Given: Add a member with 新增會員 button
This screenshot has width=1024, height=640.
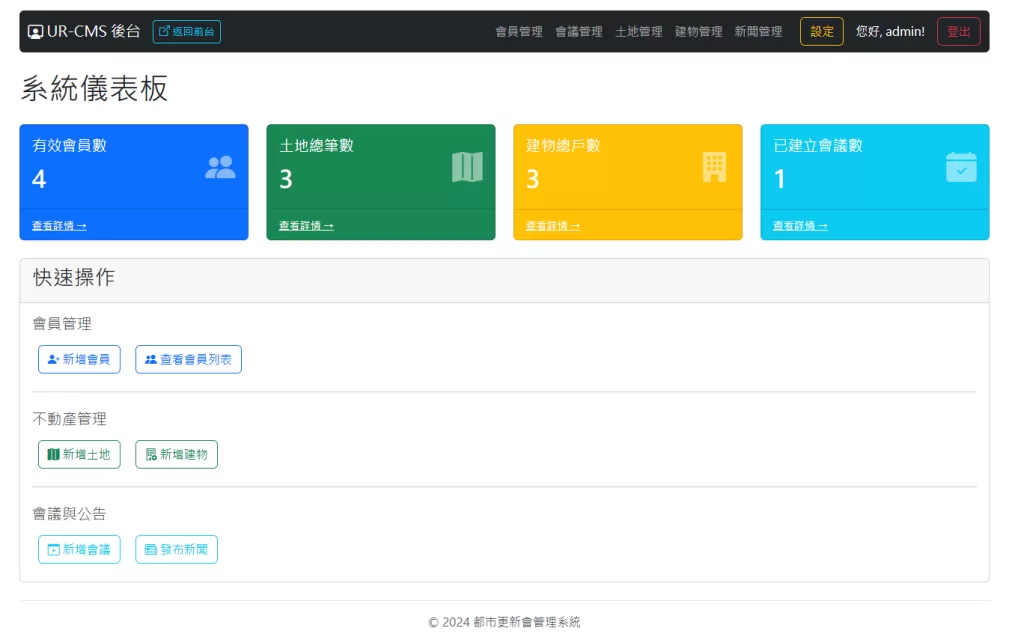Looking at the screenshot, I should pos(79,359).
